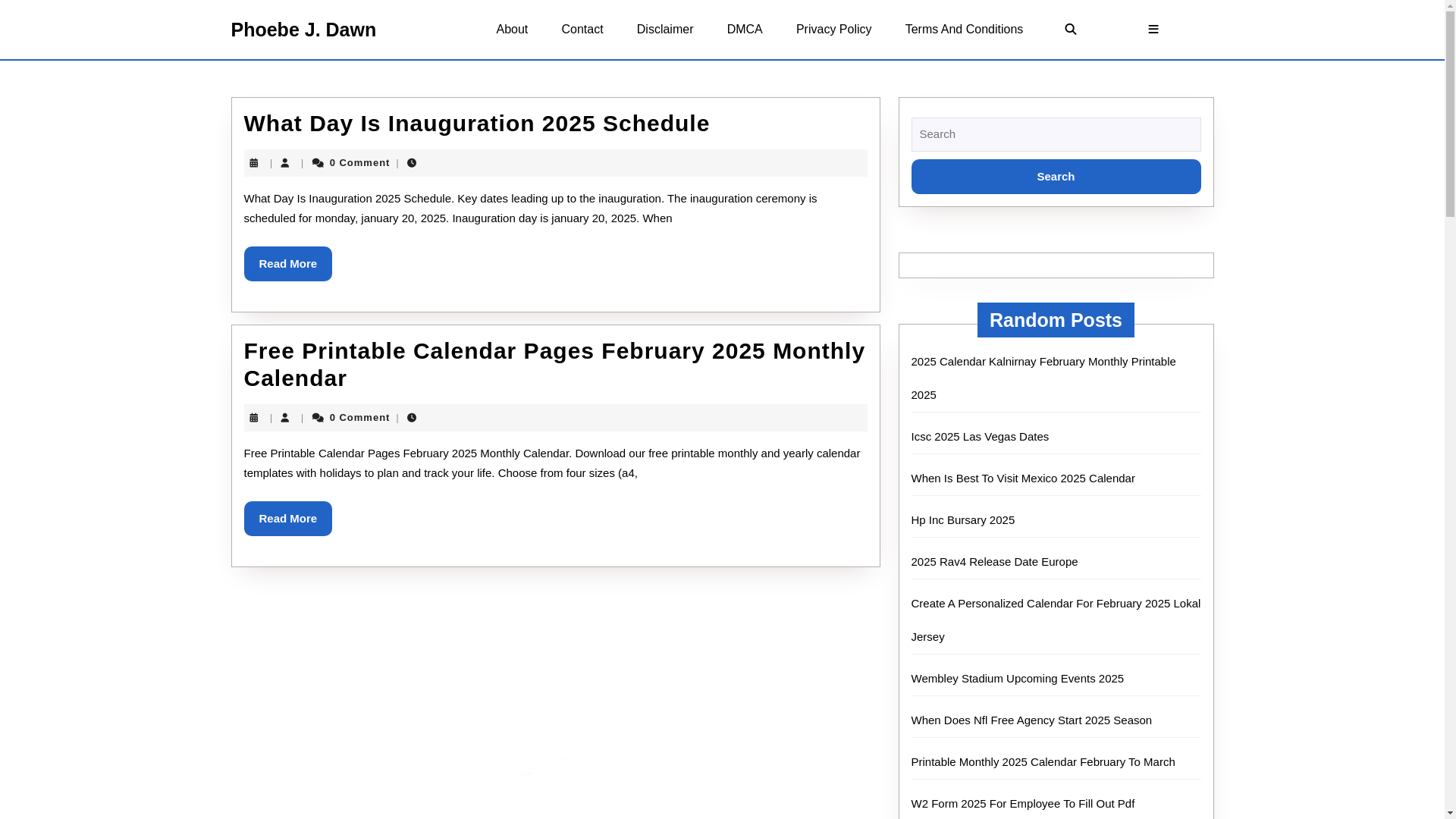Open Hp Inc Bursary 2025 link
The height and width of the screenshot is (819, 1456).
click(x=963, y=520)
